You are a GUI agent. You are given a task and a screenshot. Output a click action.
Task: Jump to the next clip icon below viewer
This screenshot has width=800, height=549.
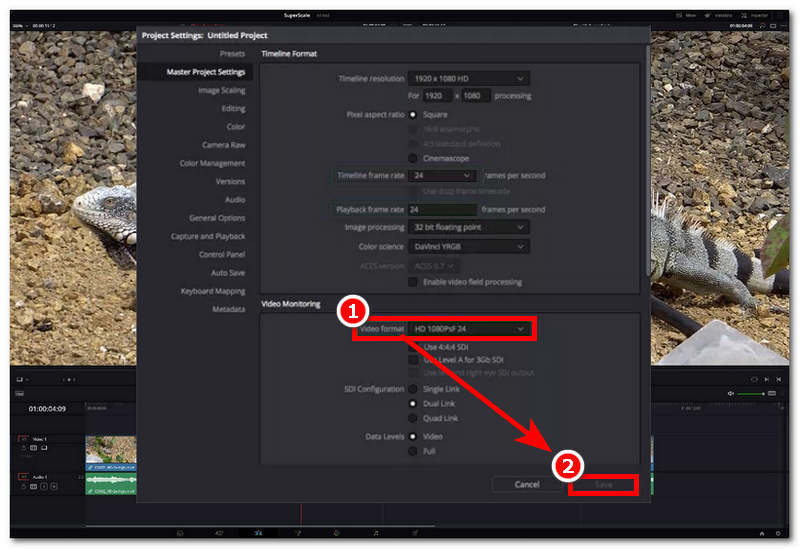click(x=766, y=379)
